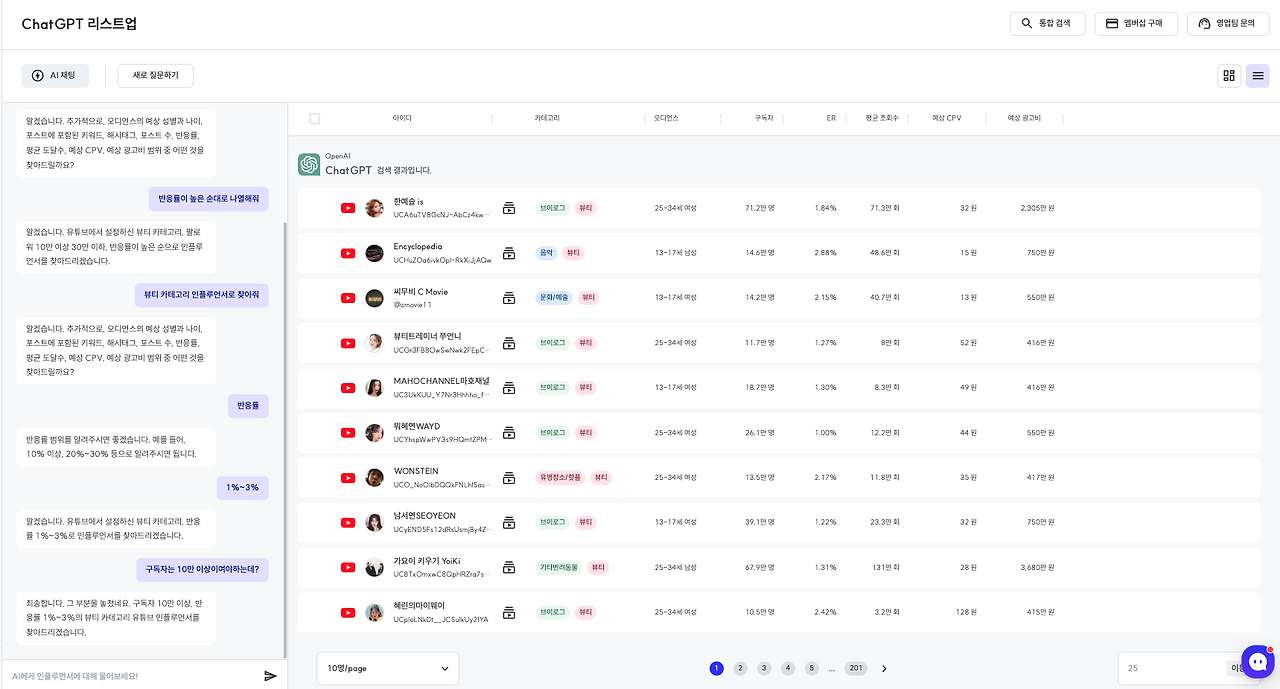Click YouTube icon for 씨무비 C Movie
The height and width of the screenshot is (689, 1280).
coord(348,298)
